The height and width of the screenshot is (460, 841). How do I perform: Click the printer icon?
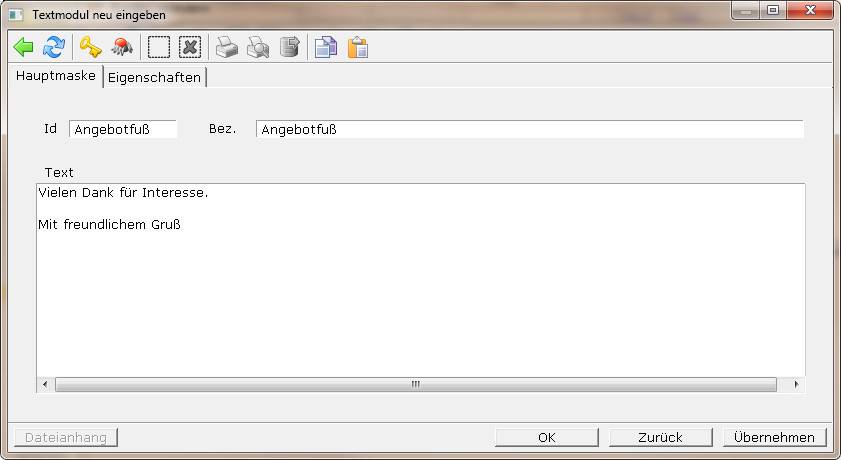[x=227, y=47]
